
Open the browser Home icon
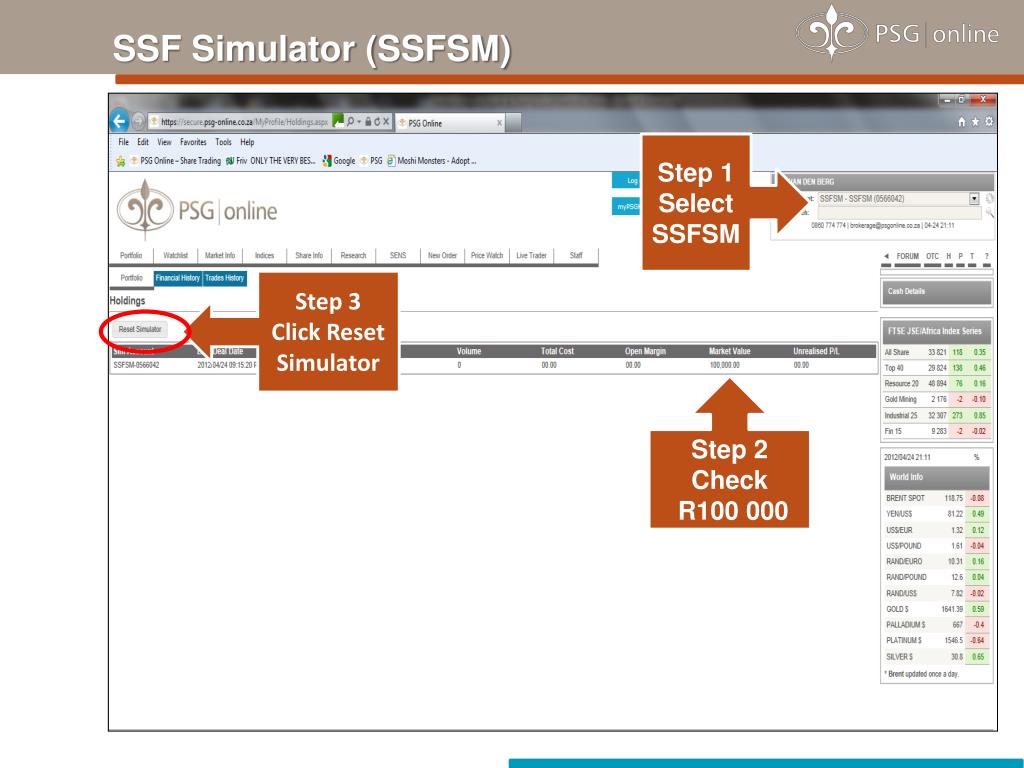pos(961,121)
